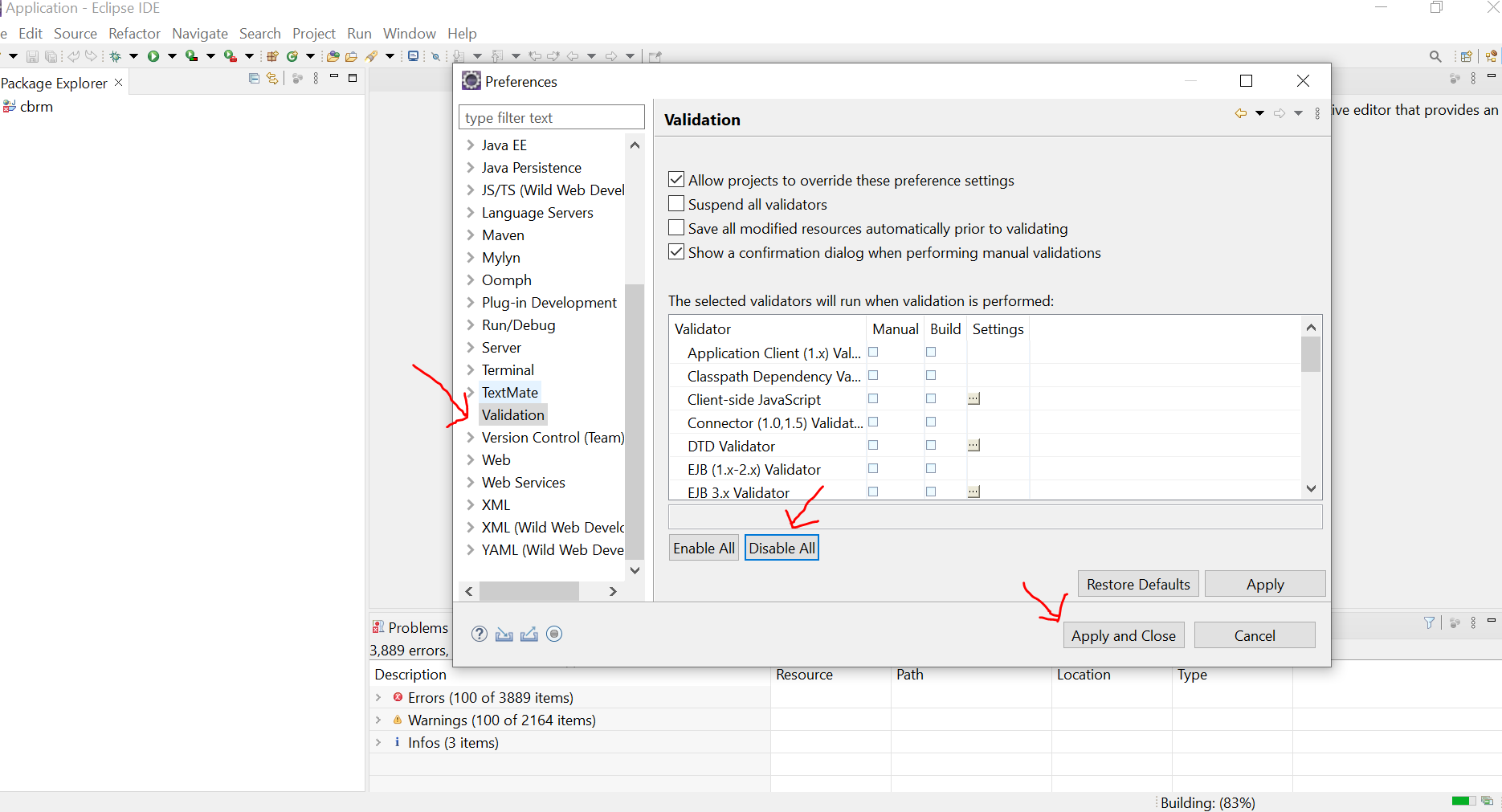Click the Open Perspective icon at top right

coord(1466,56)
